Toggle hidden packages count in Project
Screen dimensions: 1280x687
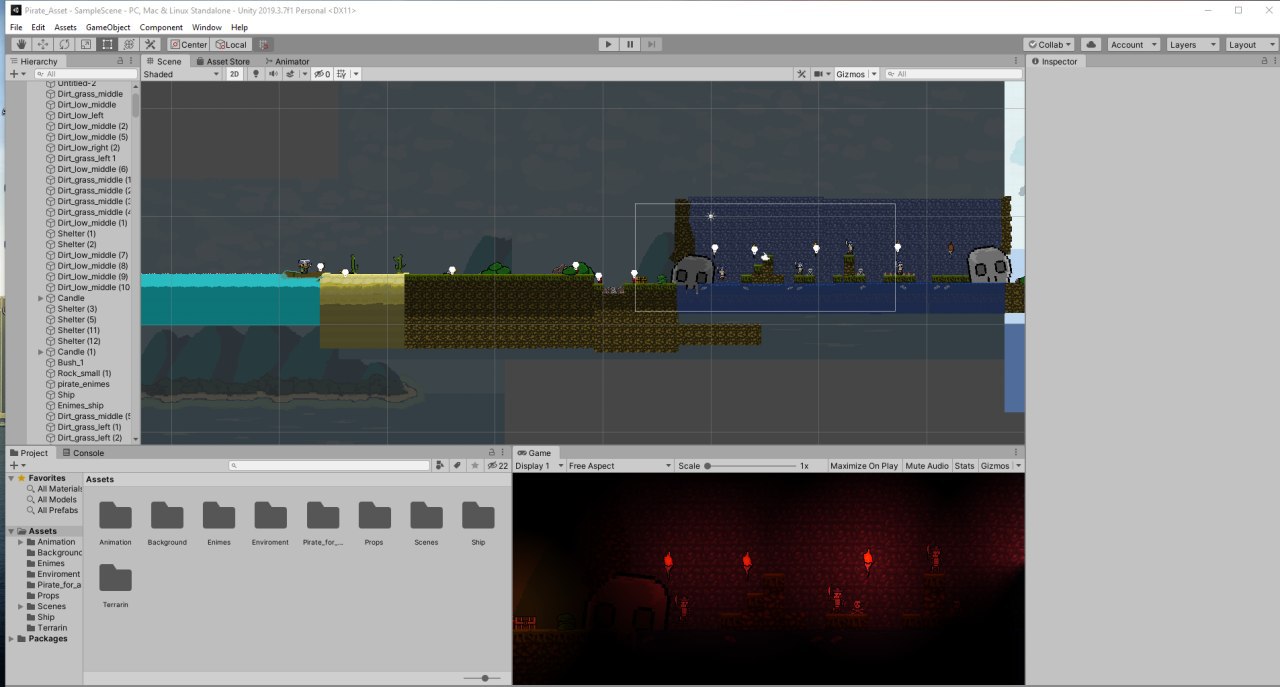click(x=497, y=466)
